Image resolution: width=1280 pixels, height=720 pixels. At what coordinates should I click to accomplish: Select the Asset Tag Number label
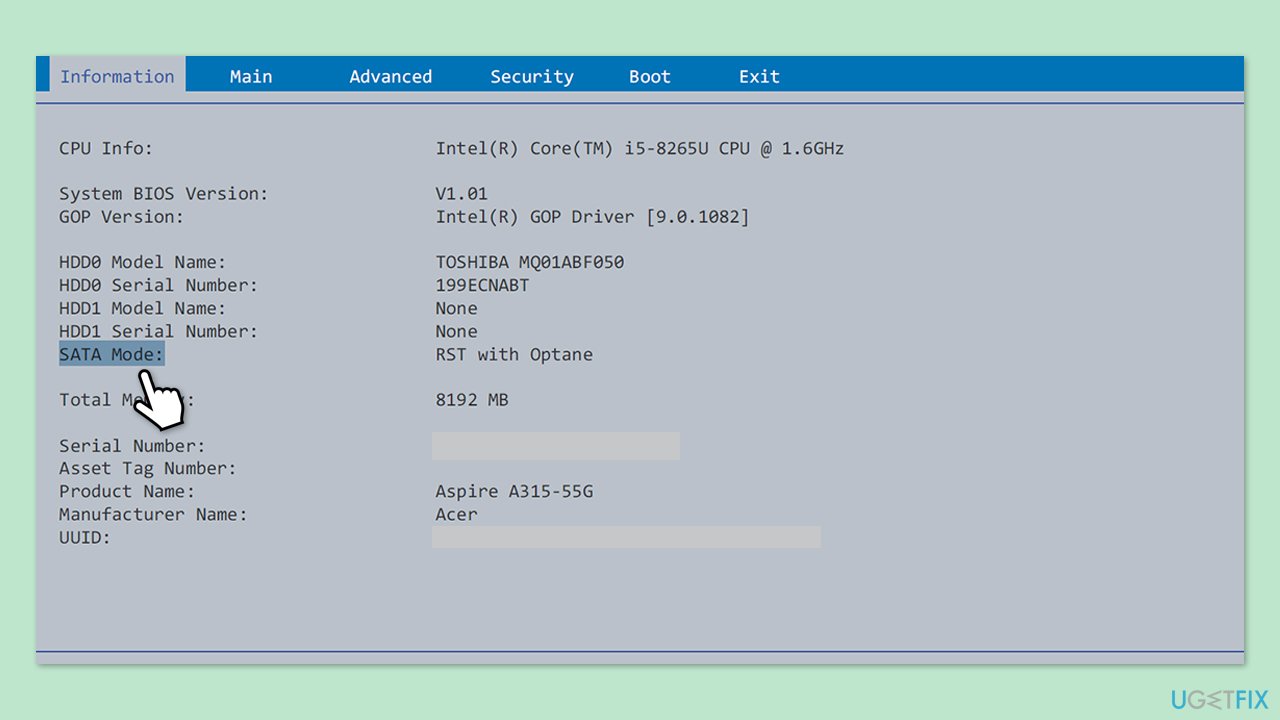pyautogui.click(x=146, y=468)
